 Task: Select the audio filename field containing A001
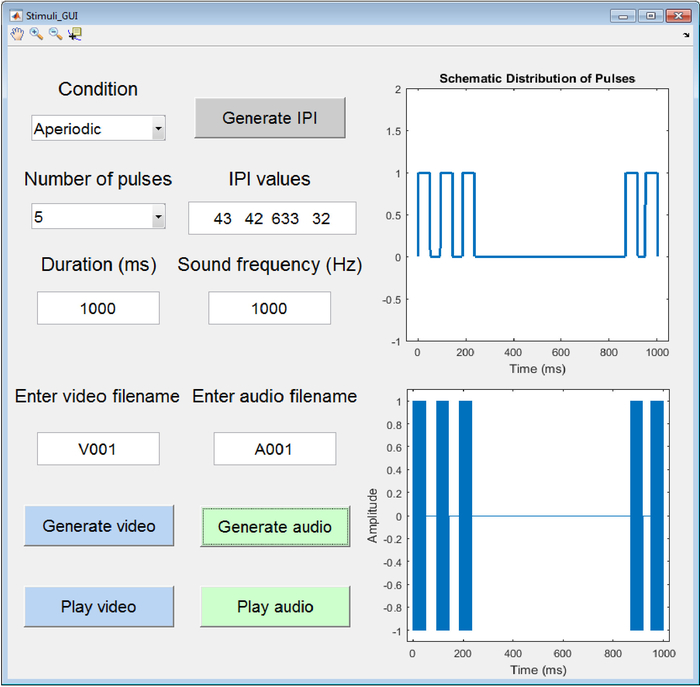[275, 449]
